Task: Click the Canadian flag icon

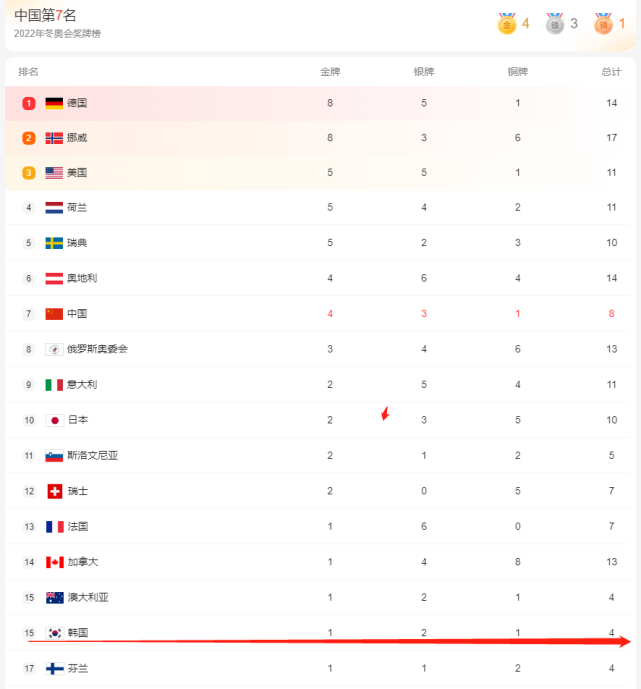Action: tap(54, 562)
